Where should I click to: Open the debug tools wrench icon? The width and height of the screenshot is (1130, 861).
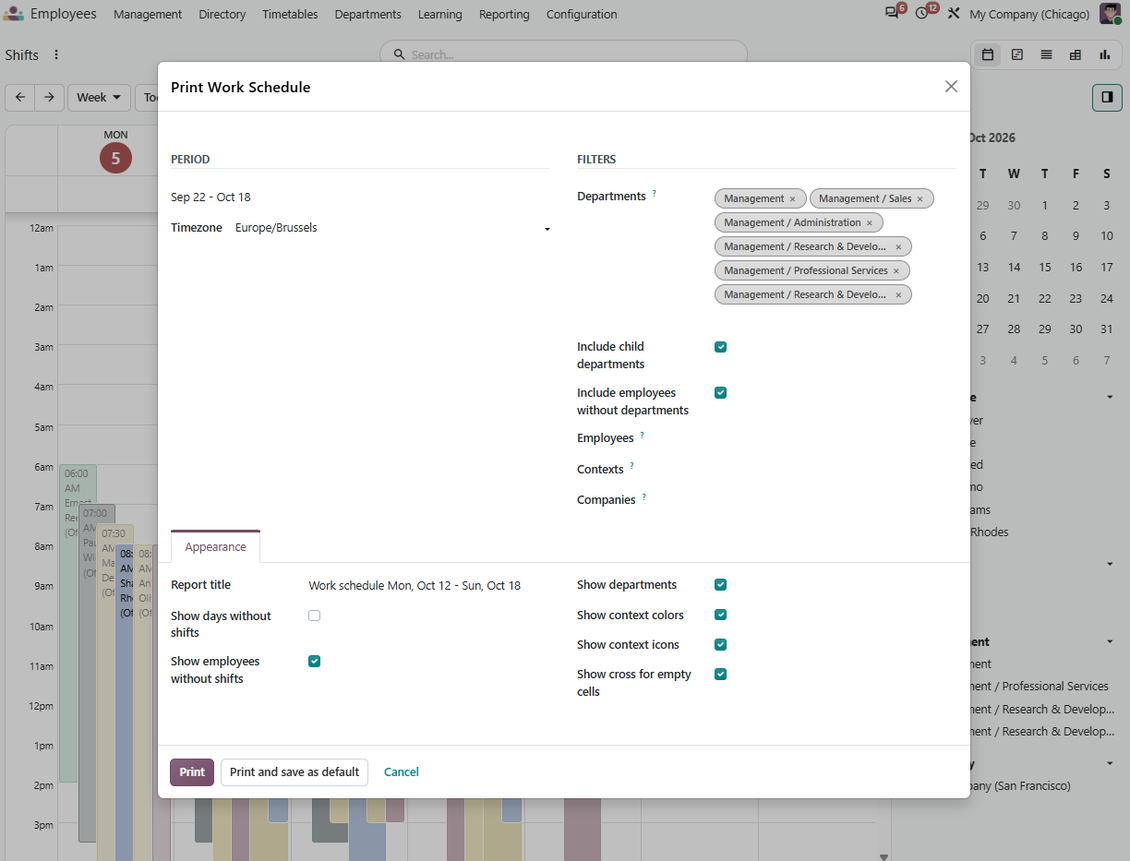(x=953, y=13)
